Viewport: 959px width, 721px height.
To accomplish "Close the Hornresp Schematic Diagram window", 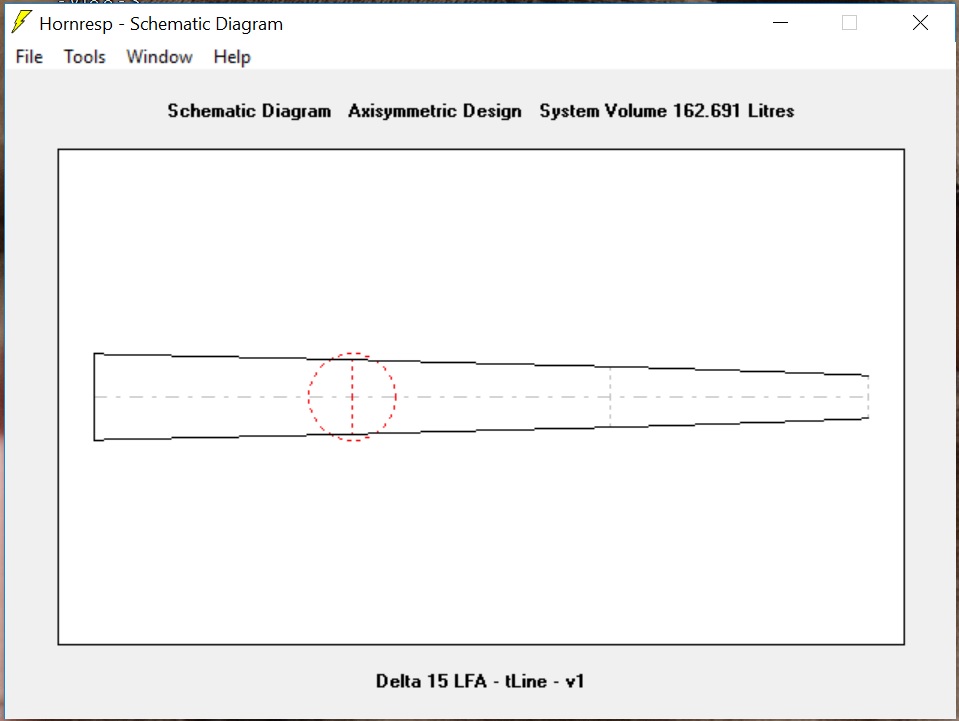I will pyautogui.click(x=920, y=23).
